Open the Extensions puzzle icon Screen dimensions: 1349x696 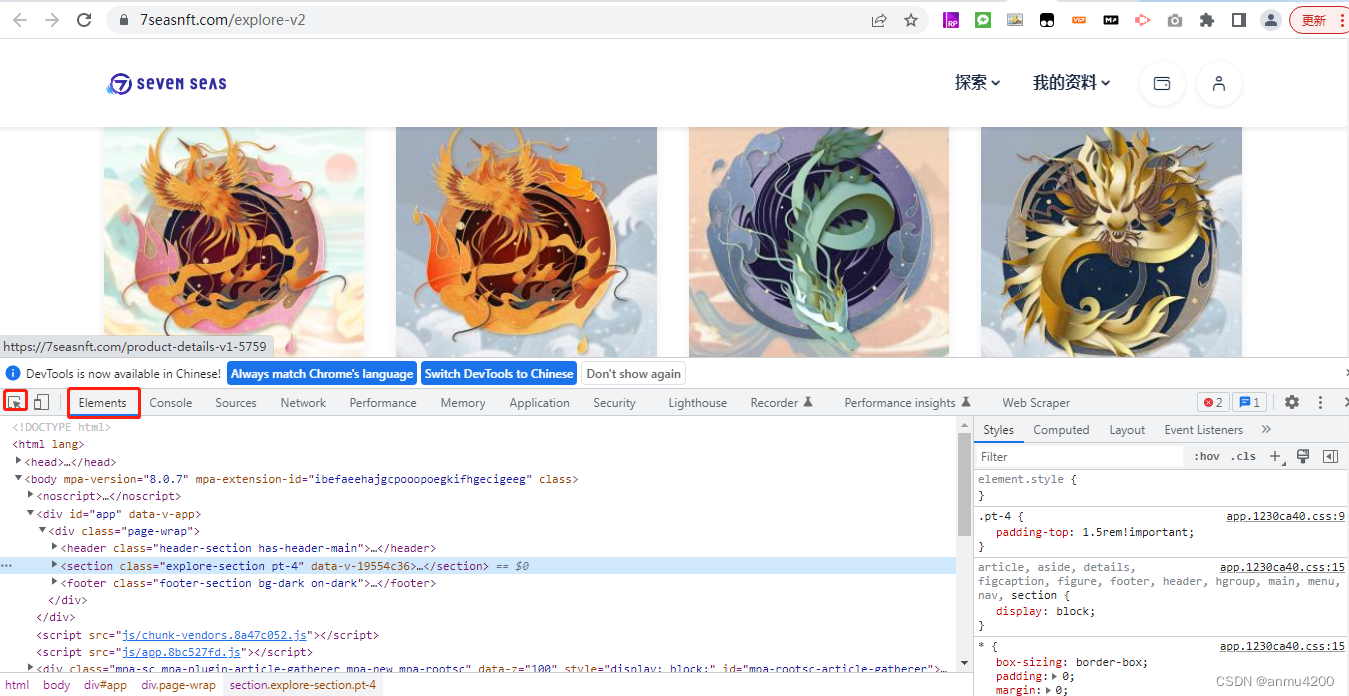tap(1207, 20)
